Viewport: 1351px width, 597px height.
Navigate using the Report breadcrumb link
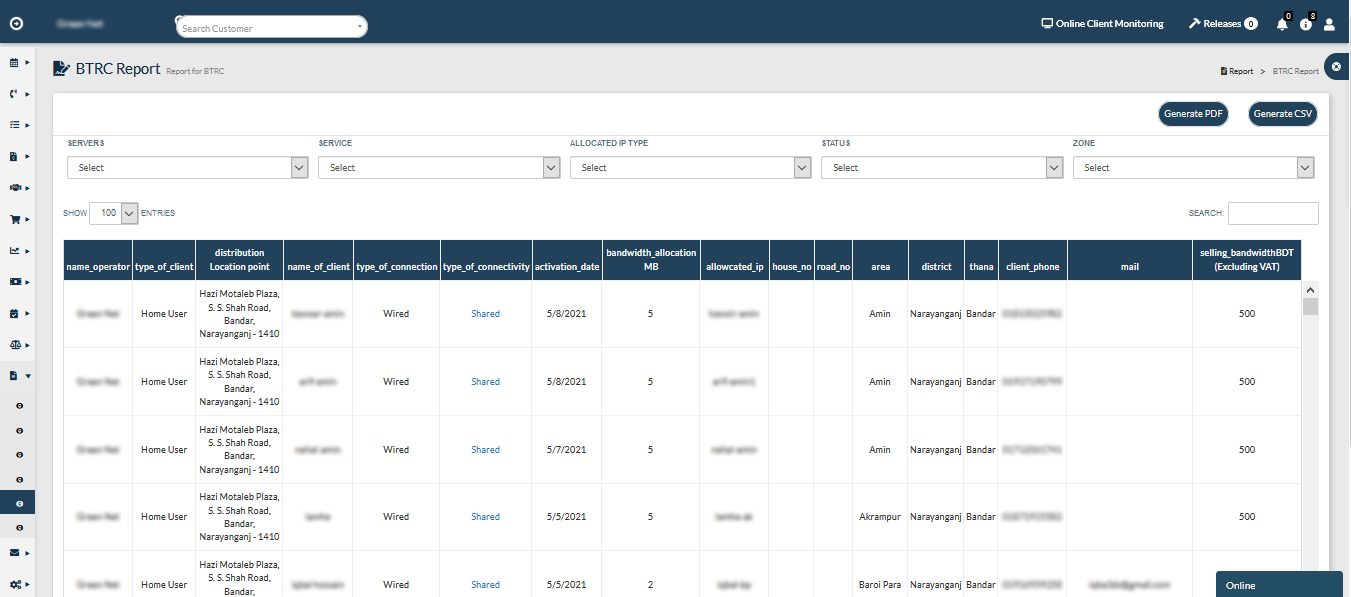pos(1243,71)
